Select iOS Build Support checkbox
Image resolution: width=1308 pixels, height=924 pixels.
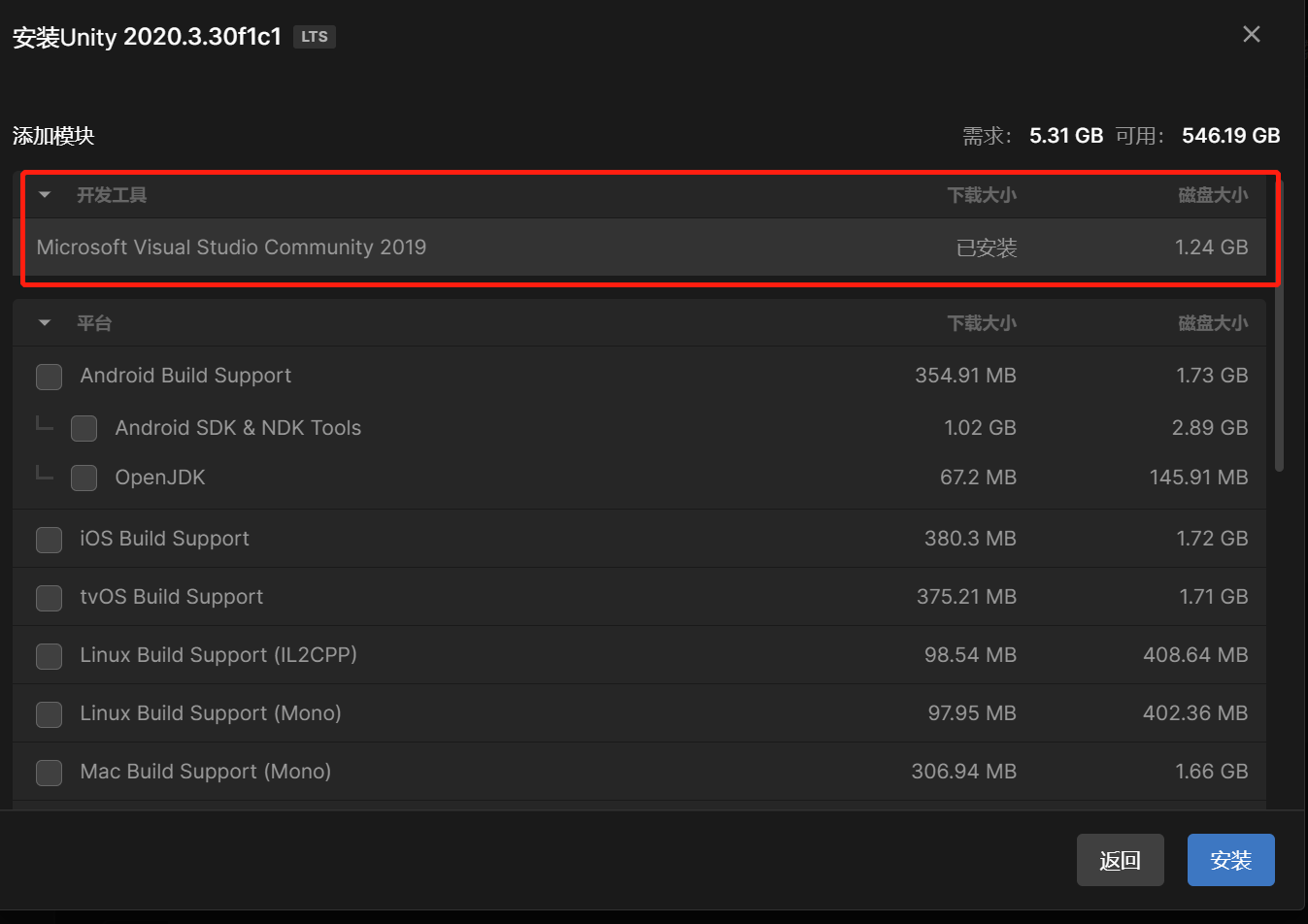pyautogui.click(x=50, y=540)
